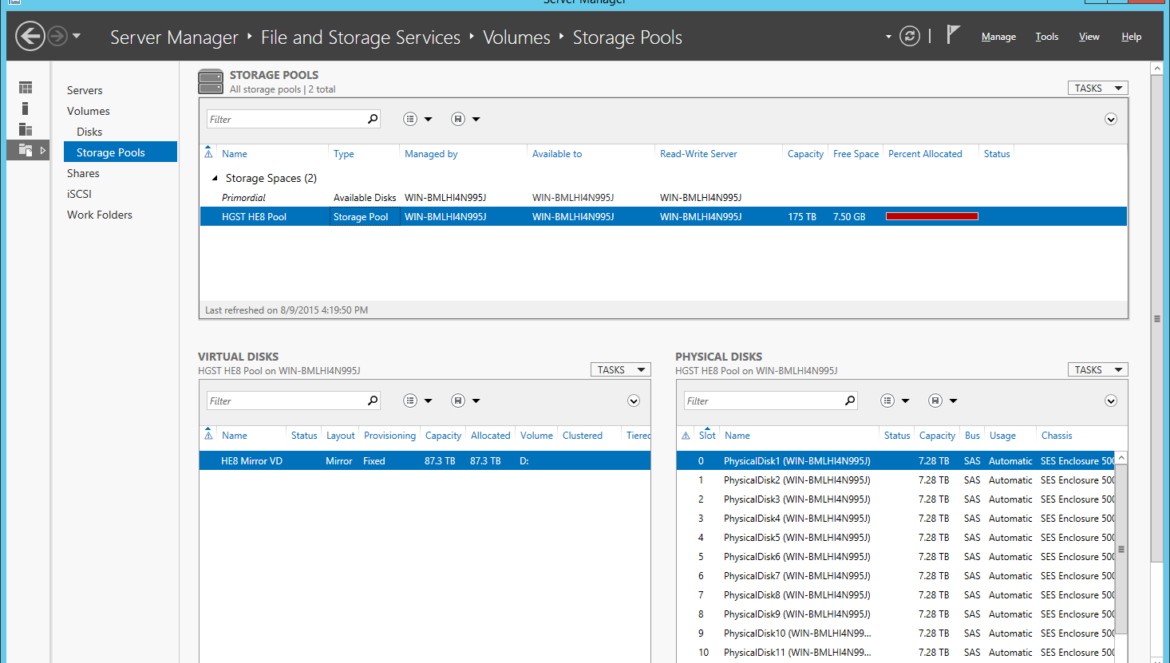The width and height of the screenshot is (1170, 663).
Task: Select iSCSI in navigation pane
Action: tap(79, 194)
